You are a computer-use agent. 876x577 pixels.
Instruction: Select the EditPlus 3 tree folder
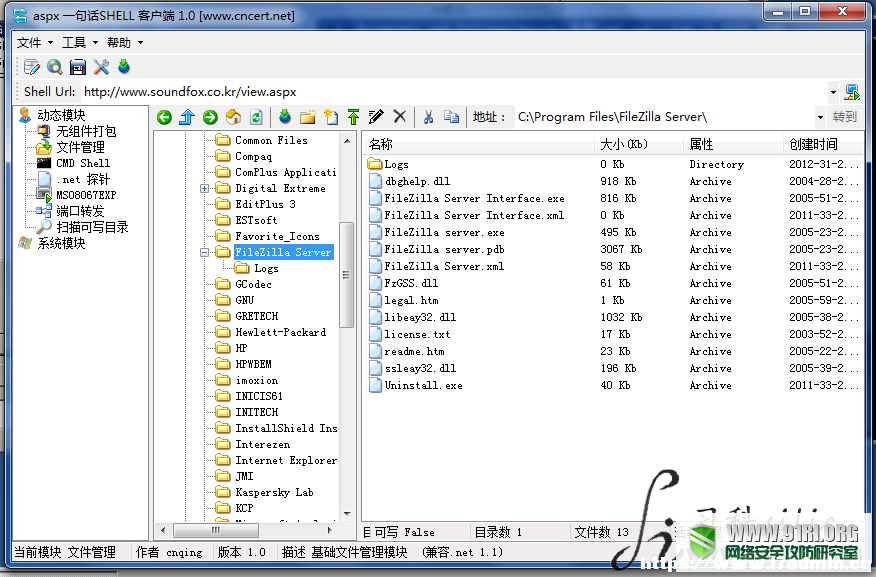[265, 204]
